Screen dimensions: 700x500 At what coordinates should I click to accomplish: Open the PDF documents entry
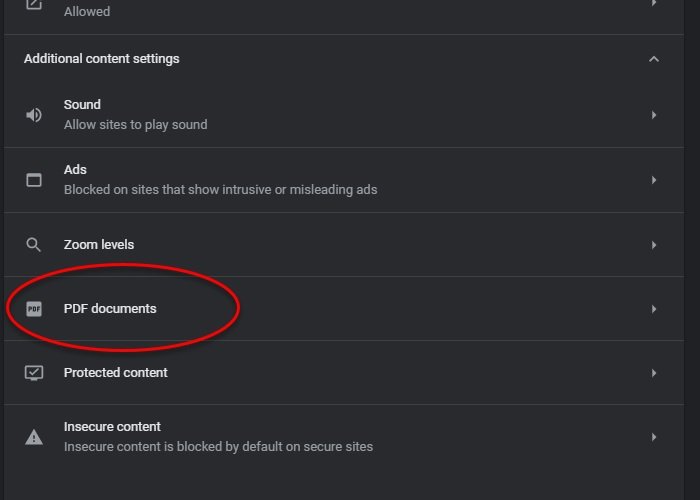110,309
